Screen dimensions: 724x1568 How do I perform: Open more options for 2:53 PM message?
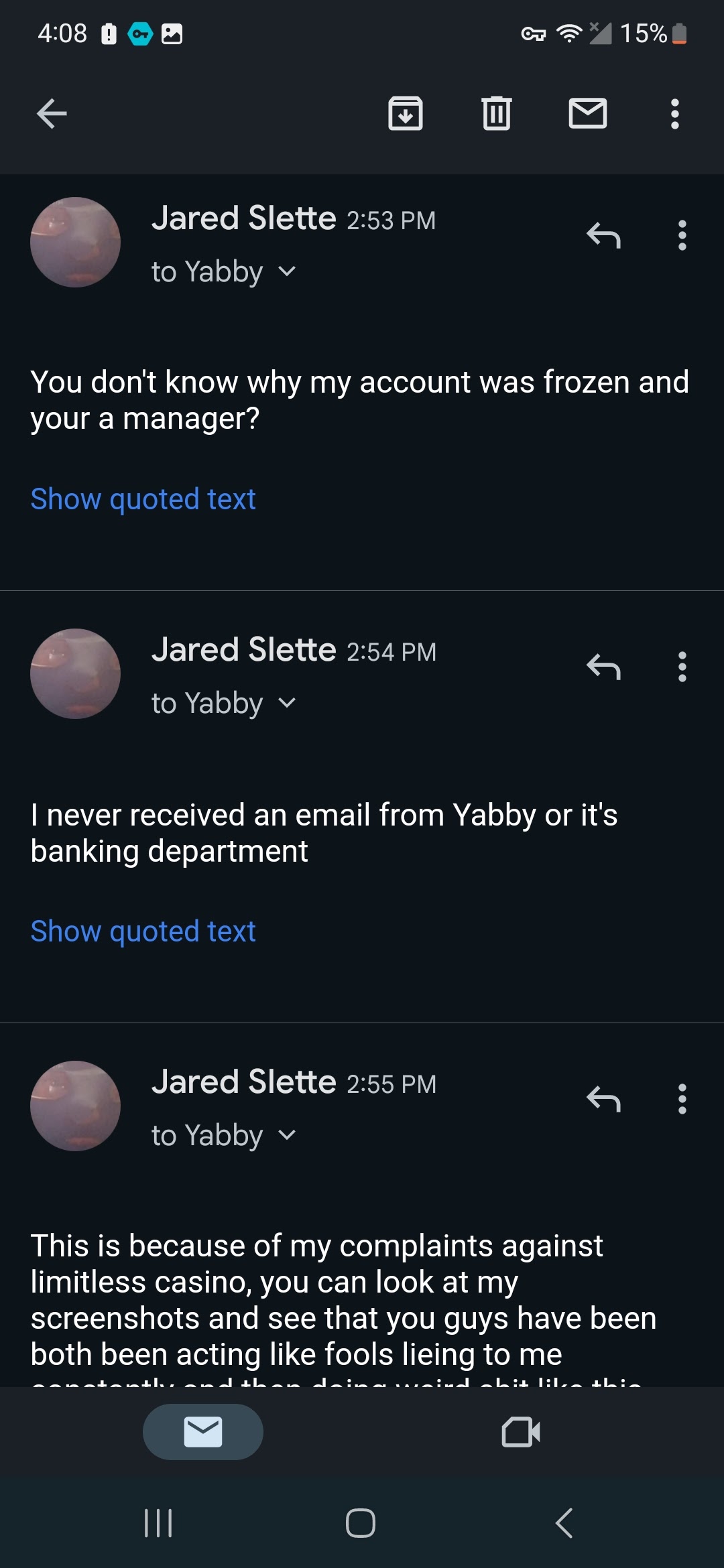(x=682, y=235)
